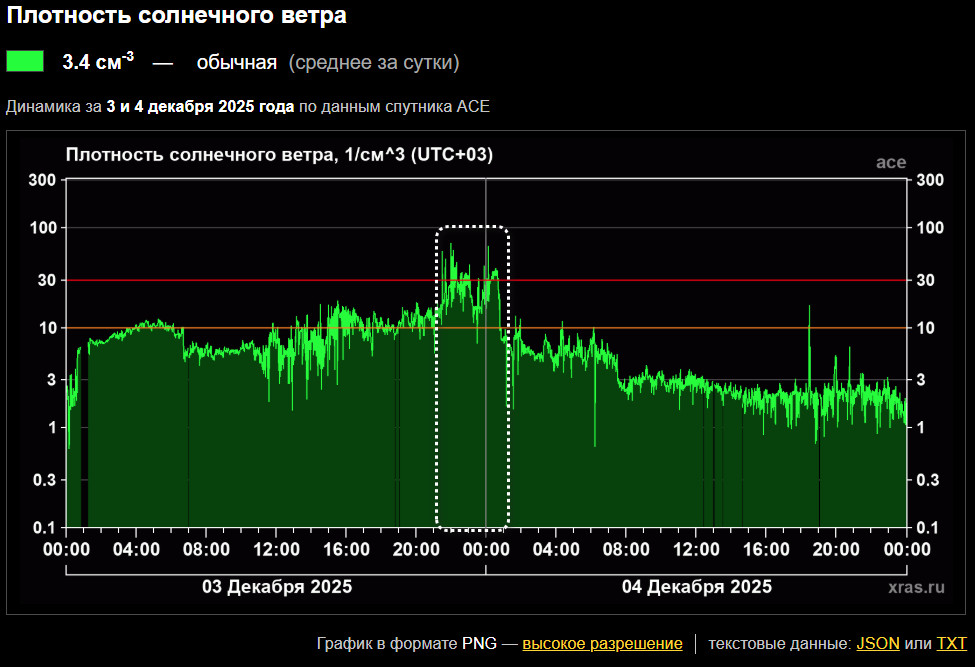
Task: Click the 0.1 label on right axis
Action: [929, 528]
